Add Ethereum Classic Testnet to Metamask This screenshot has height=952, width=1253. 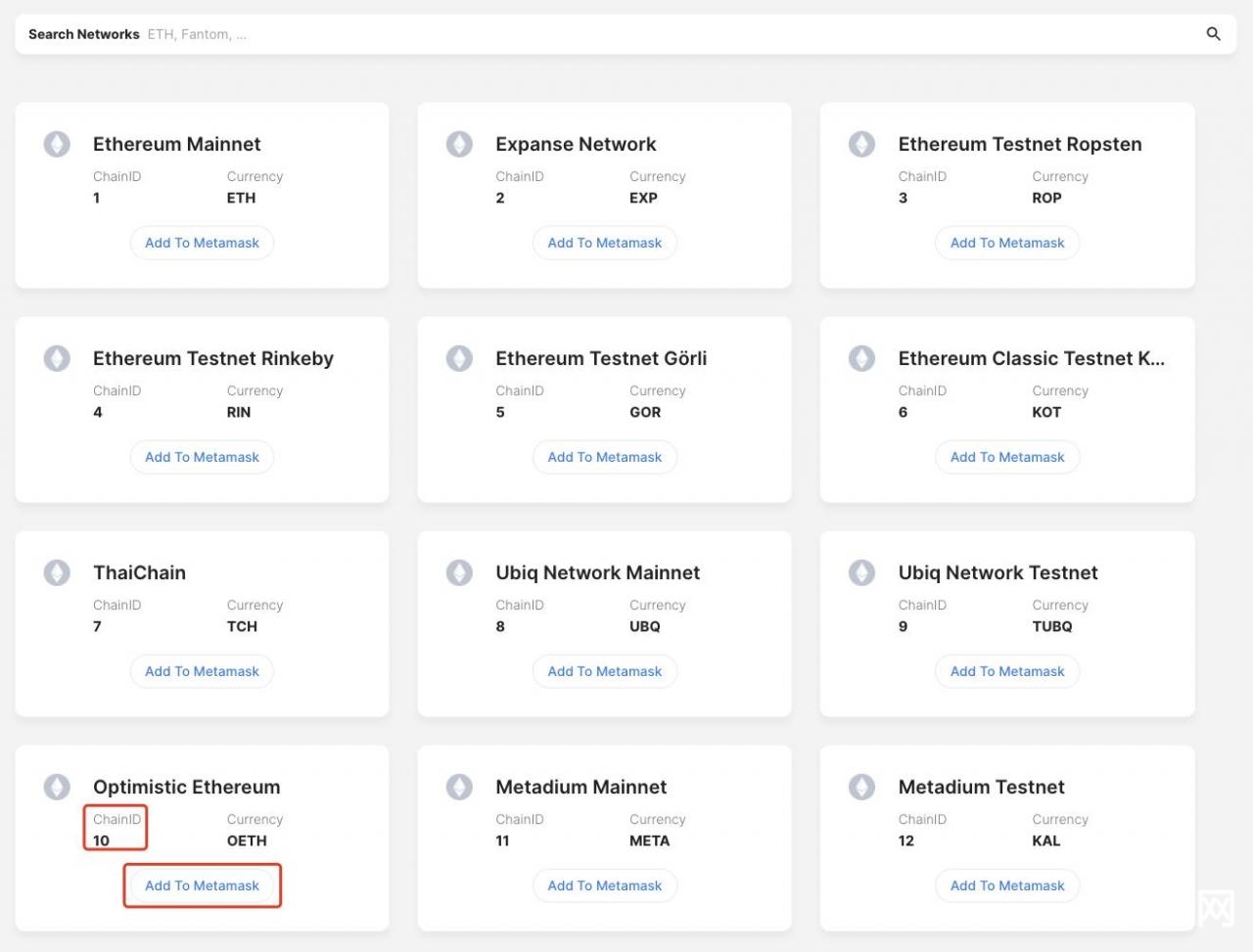1007,457
